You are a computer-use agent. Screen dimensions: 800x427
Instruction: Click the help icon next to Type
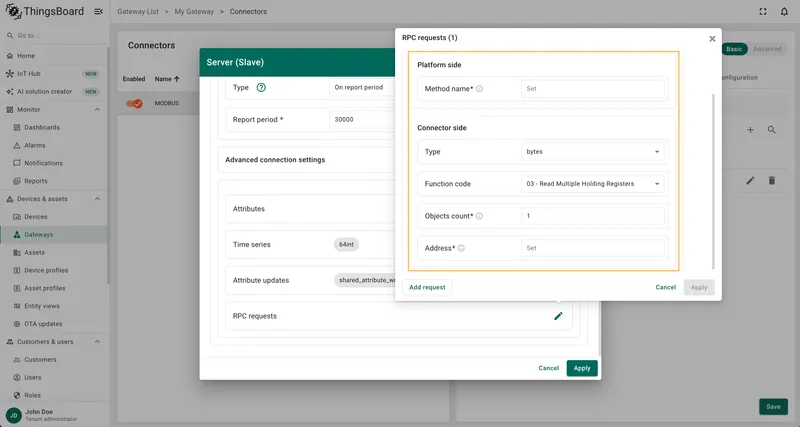(261, 87)
